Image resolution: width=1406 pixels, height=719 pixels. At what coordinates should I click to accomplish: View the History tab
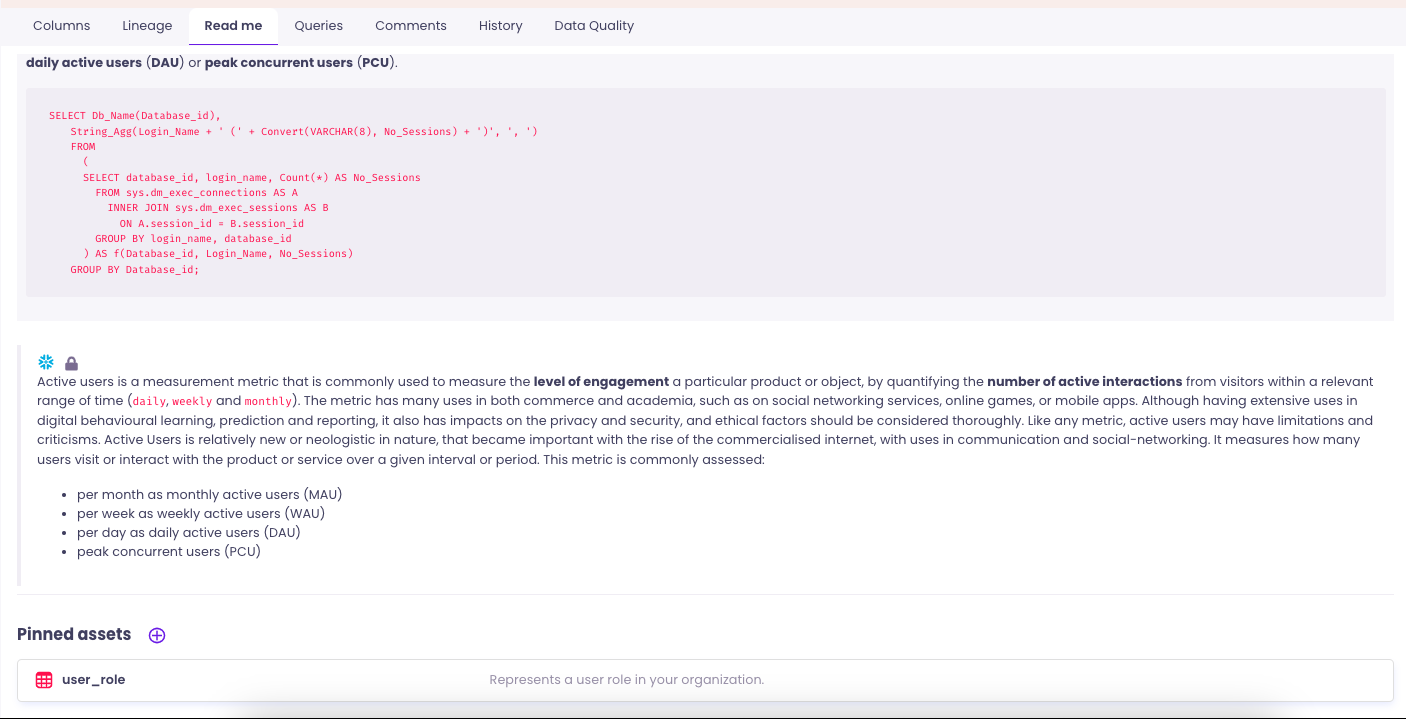tap(500, 26)
